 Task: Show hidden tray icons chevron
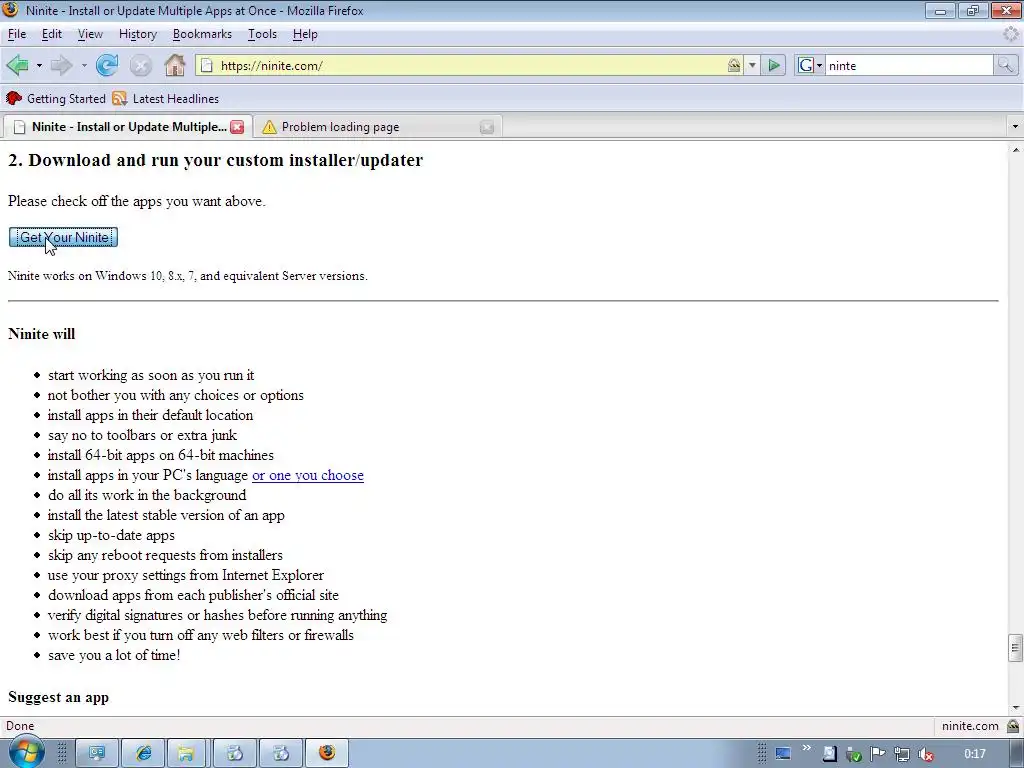[806, 748]
